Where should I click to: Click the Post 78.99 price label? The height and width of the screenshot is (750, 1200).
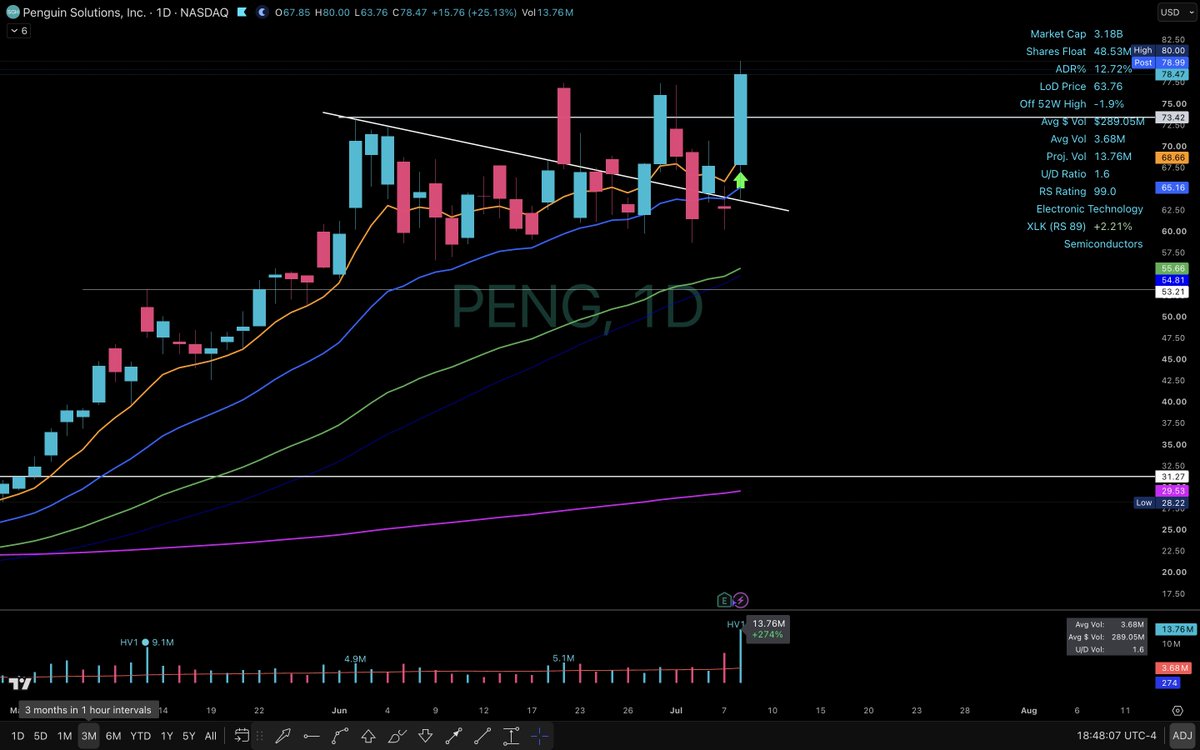(1162, 62)
